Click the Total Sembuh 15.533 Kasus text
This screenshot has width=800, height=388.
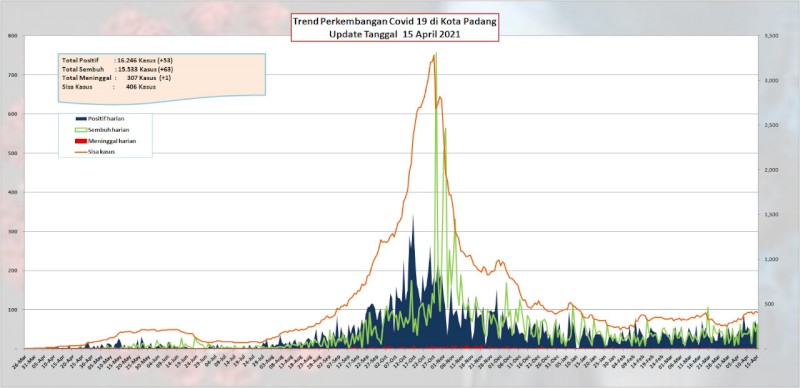[x=117, y=69]
